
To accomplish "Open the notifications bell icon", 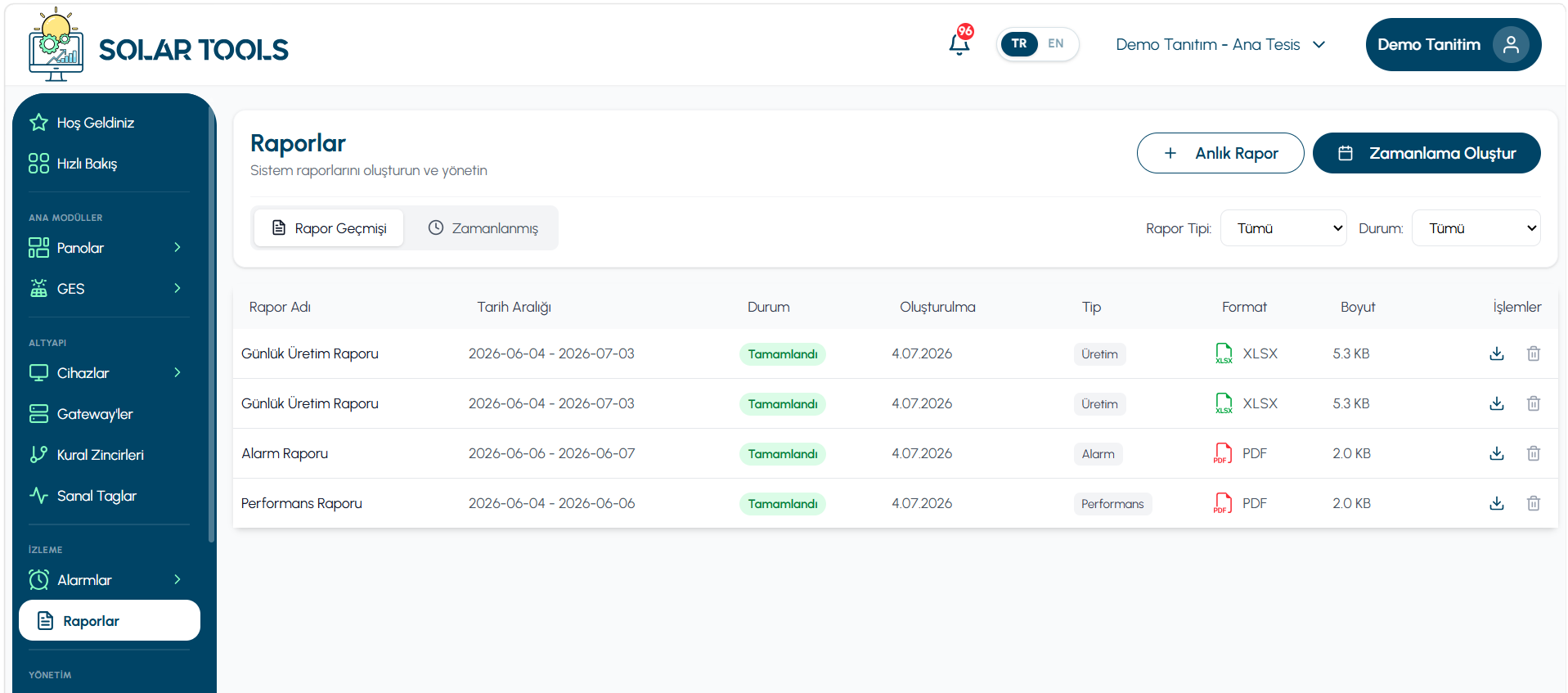I will coord(959,43).
